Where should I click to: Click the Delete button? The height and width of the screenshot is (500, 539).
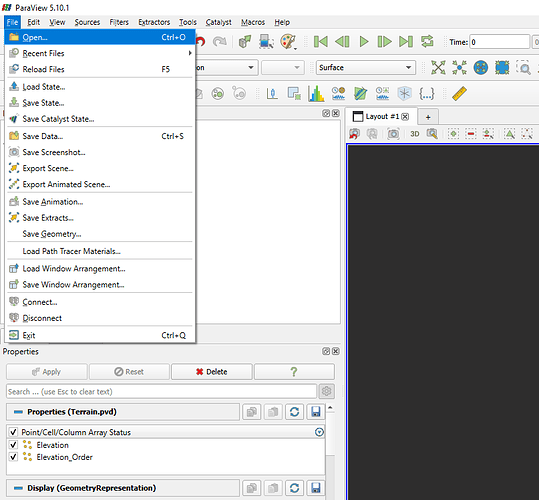coord(212,371)
